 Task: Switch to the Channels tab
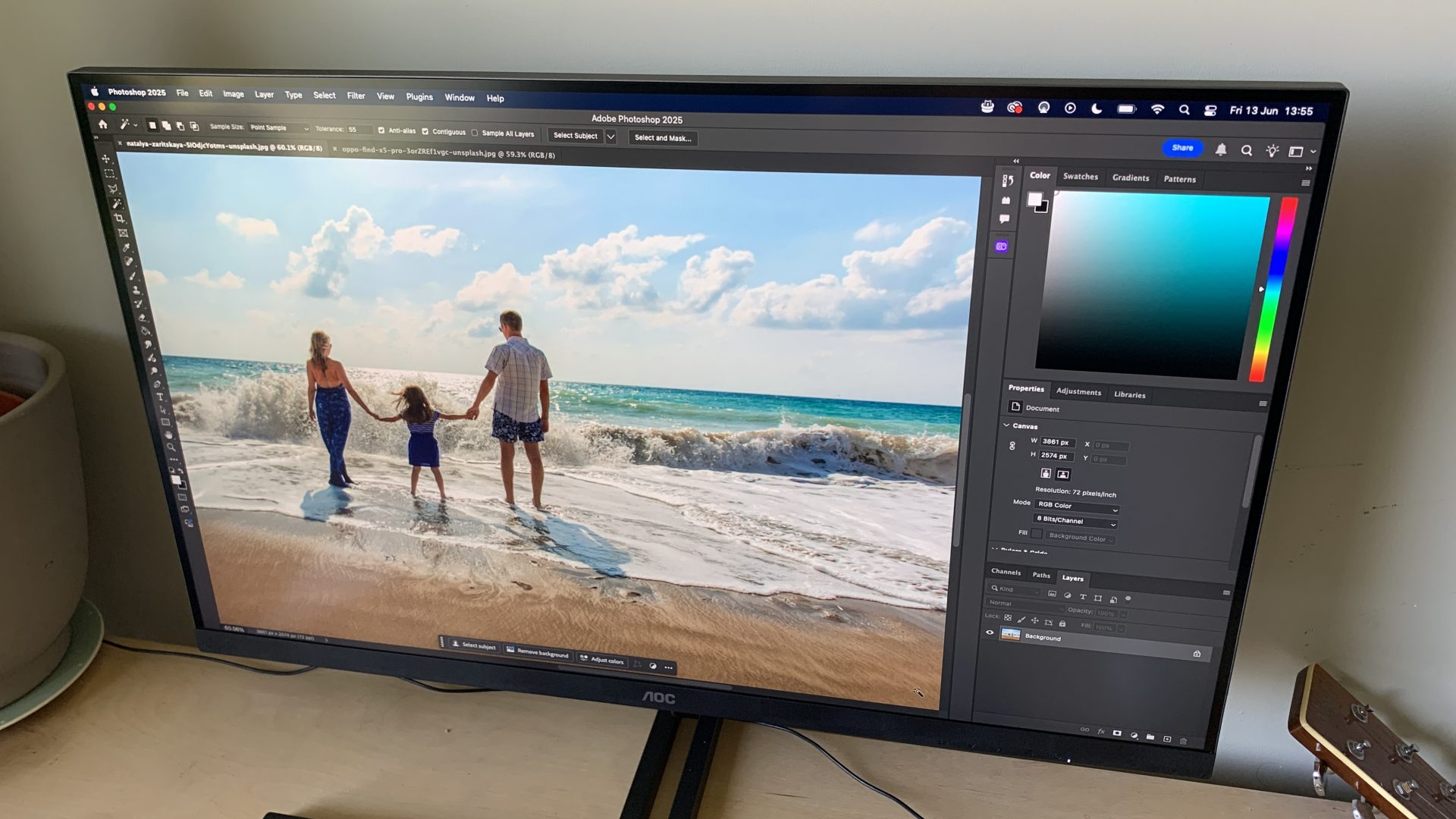tap(1006, 573)
